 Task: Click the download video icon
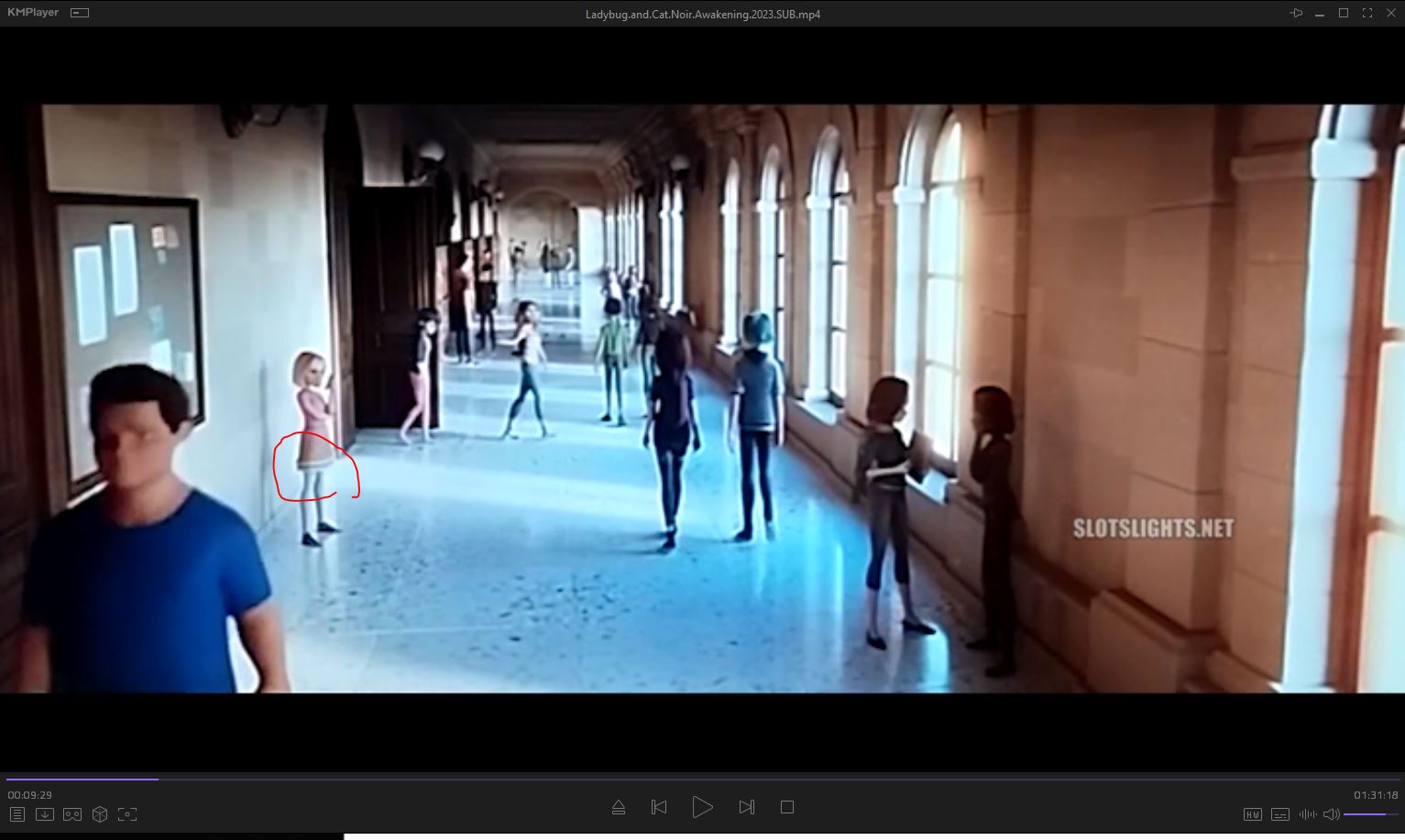(x=44, y=814)
